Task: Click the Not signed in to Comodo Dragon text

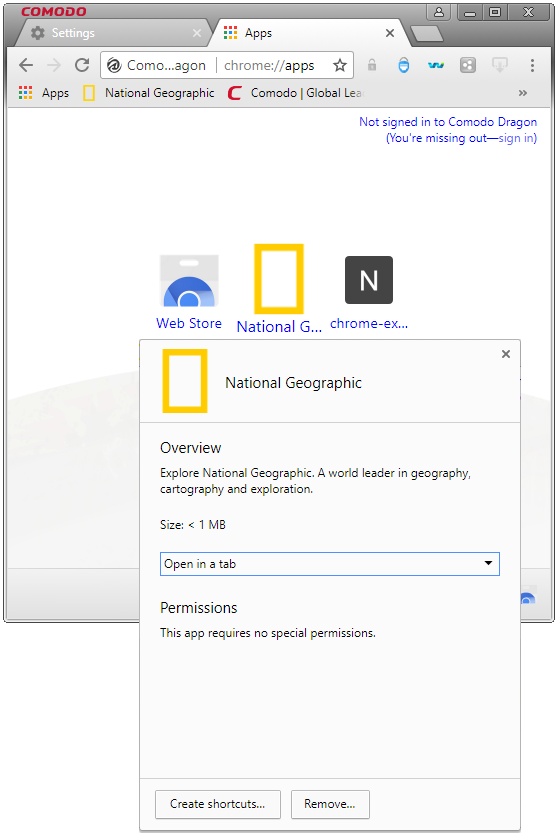Action: [x=448, y=122]
